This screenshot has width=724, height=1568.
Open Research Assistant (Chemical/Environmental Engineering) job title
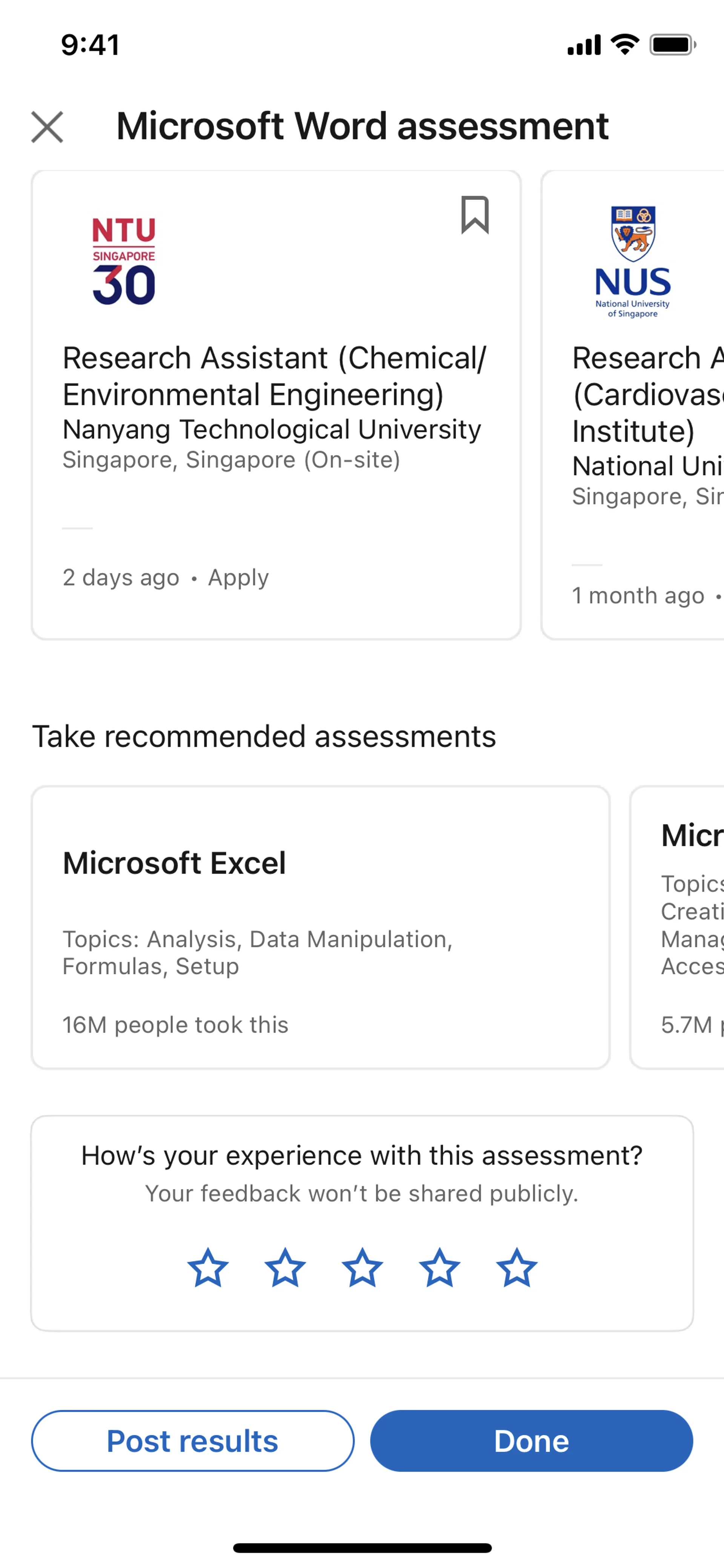tap(274, 376)
